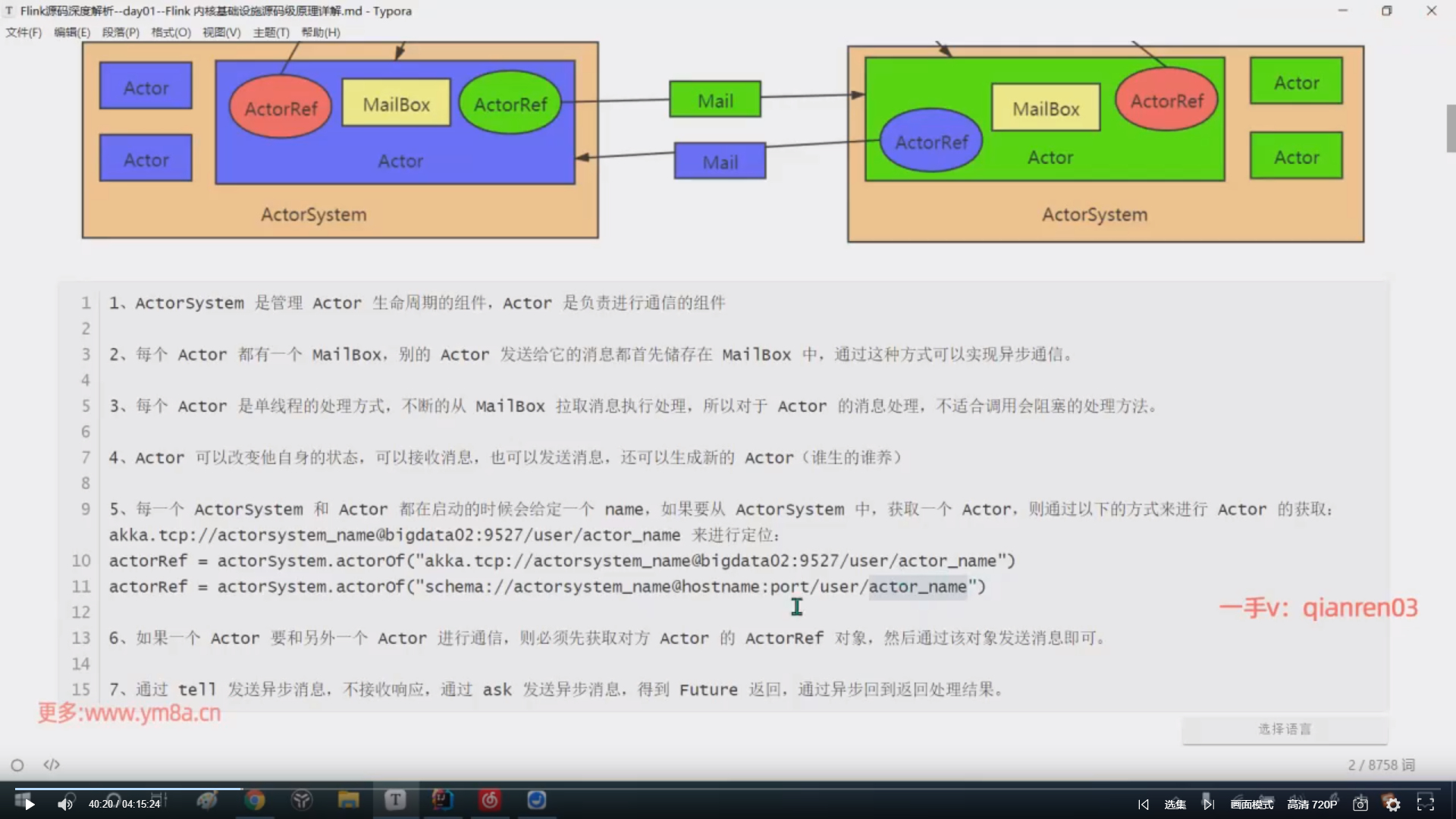The width and height of the screenshot is (1456, 819).
Task: Seek on the video progress bar
Action: click(x=728, y=789)
